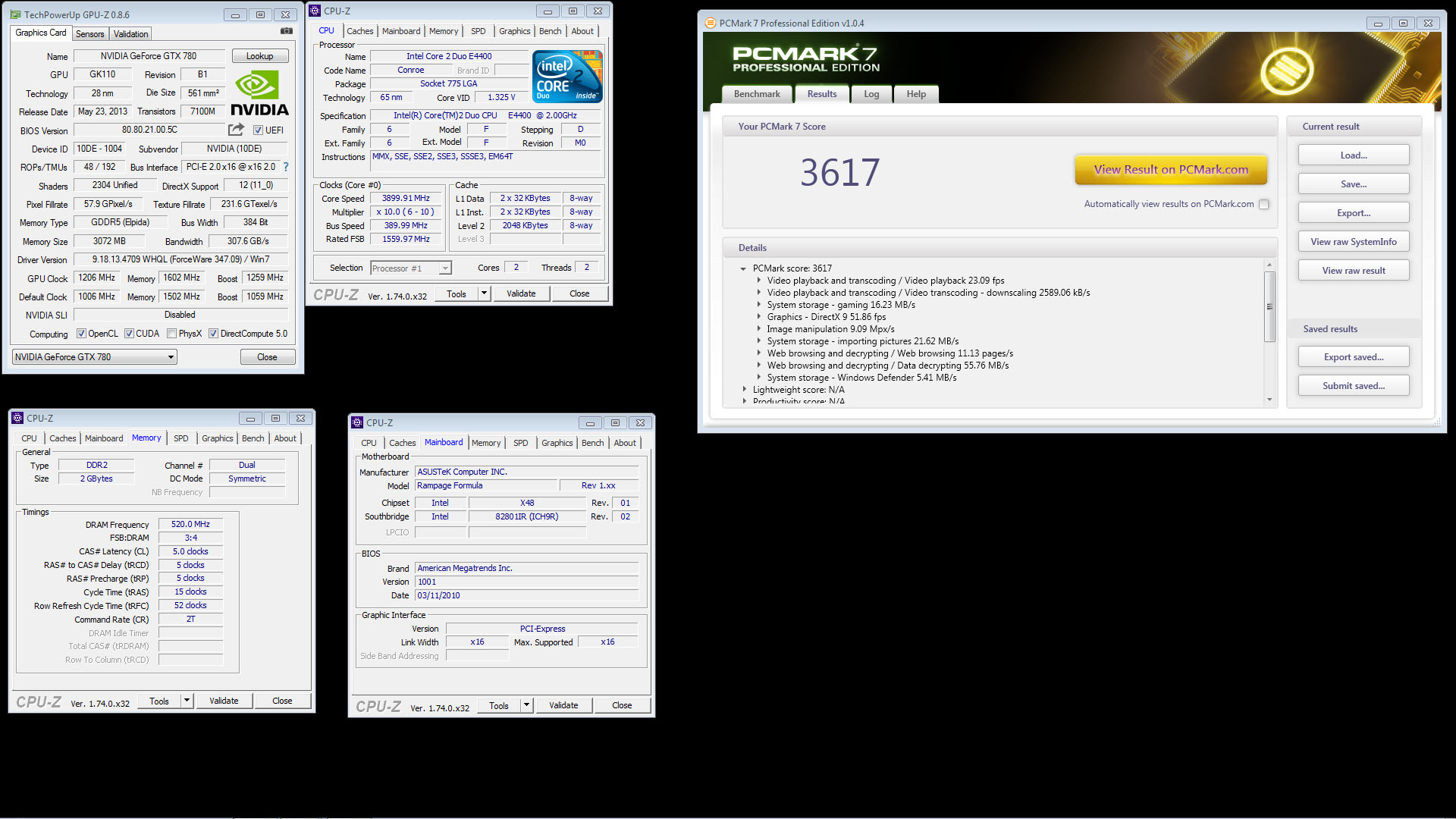Open Graphics tab in CPU-Z Memory window

[x=218, y=438]
